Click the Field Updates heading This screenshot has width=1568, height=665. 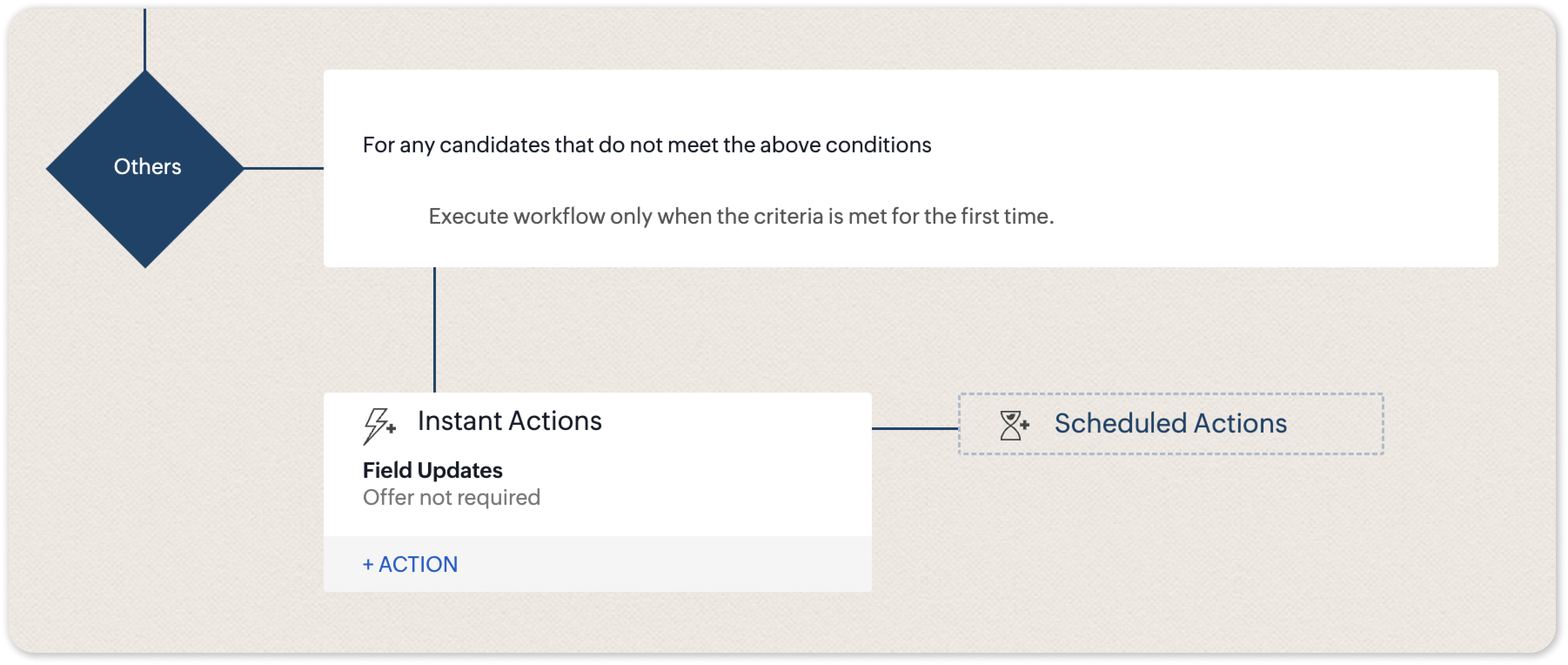click(432, 470)
